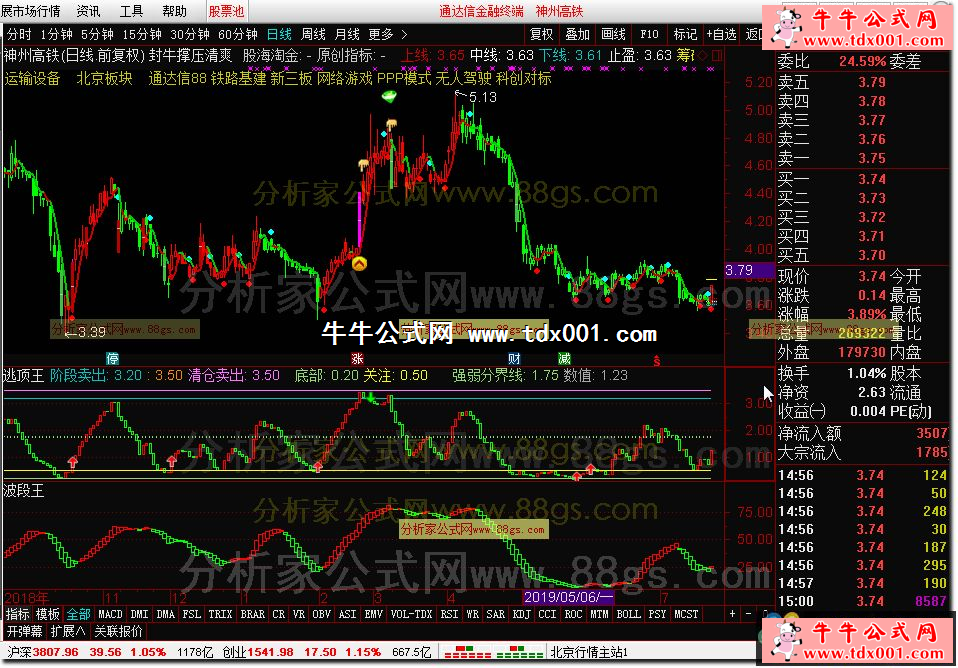
Task: Click the 财 event marker below the chart
Action: [x=514, y=359]
